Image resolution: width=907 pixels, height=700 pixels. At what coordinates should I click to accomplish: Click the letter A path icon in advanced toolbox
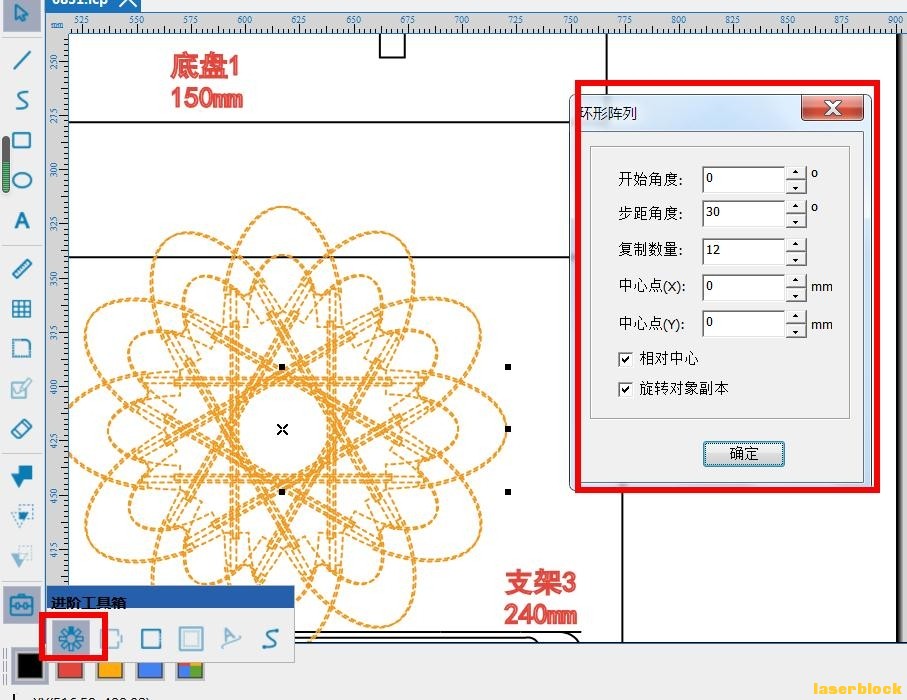(230, 638)
